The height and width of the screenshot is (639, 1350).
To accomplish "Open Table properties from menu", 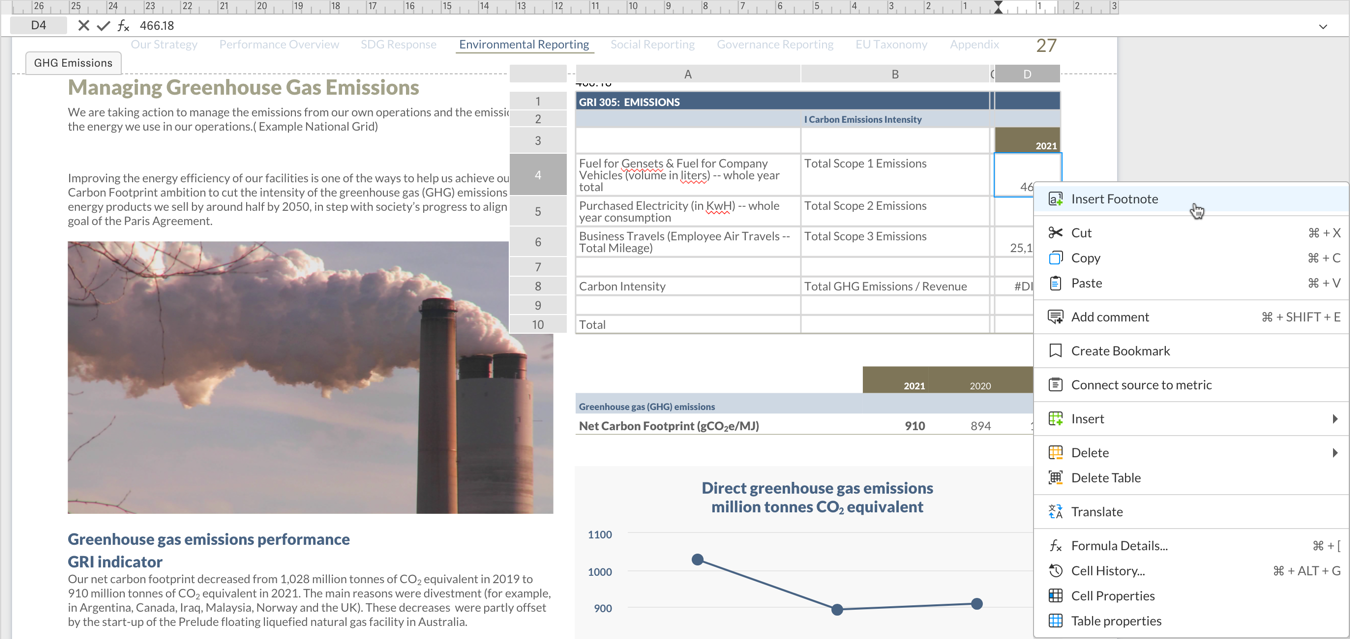I will (x=1191, y=621).
